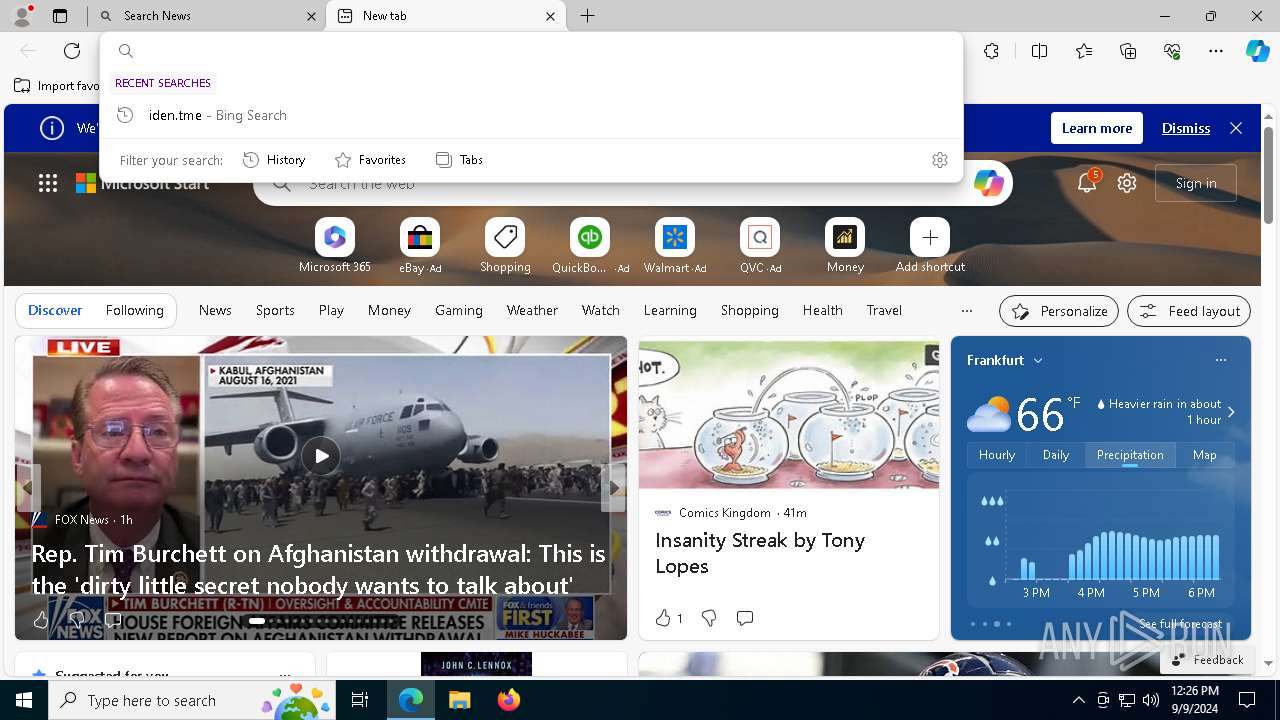The height and width of the screenshot is (720, 1280).
Task: Open the Microsoft Start app launcher grid
Action: point(48,183)
